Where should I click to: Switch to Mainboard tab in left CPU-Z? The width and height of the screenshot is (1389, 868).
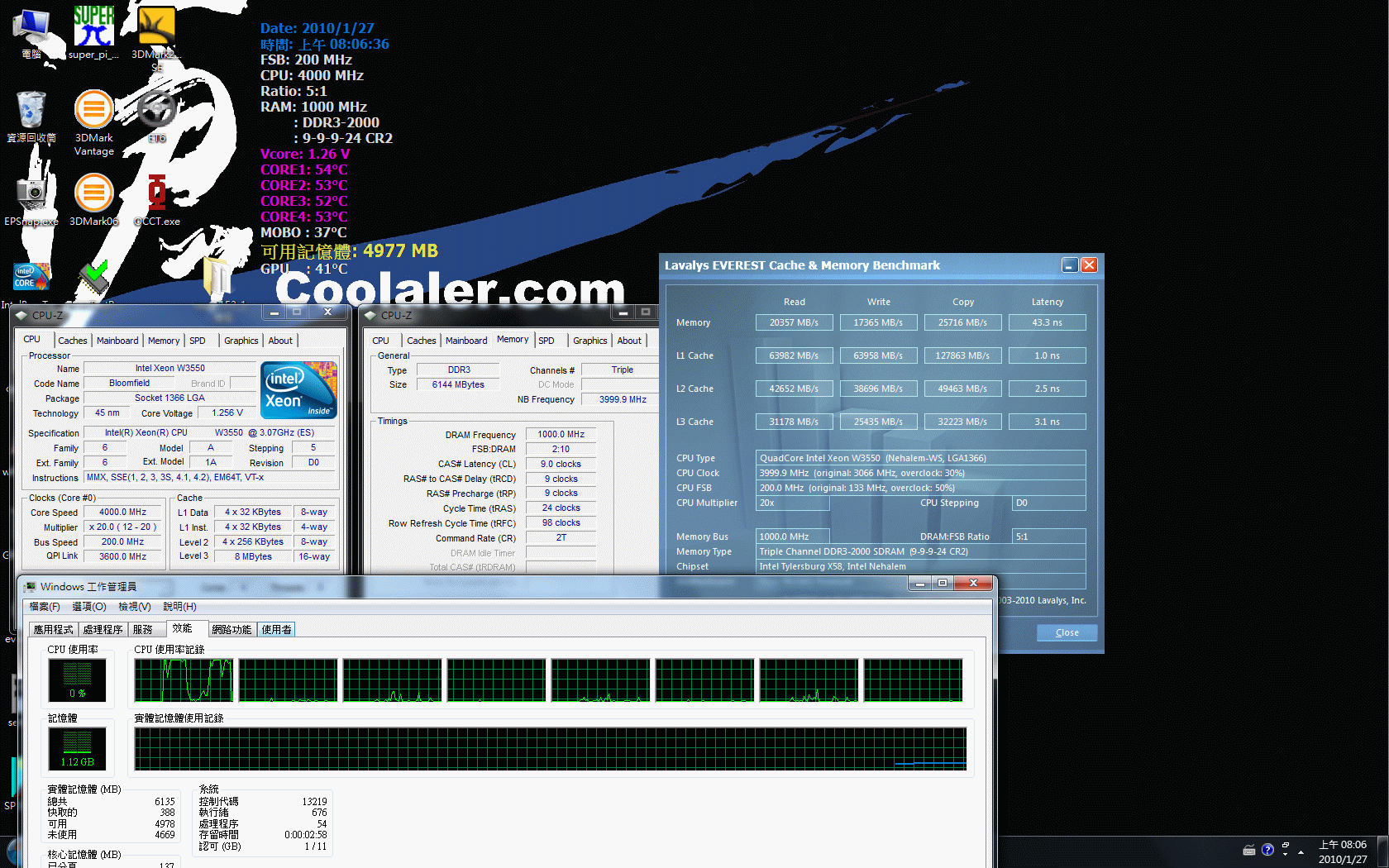[x=117, y=341]
